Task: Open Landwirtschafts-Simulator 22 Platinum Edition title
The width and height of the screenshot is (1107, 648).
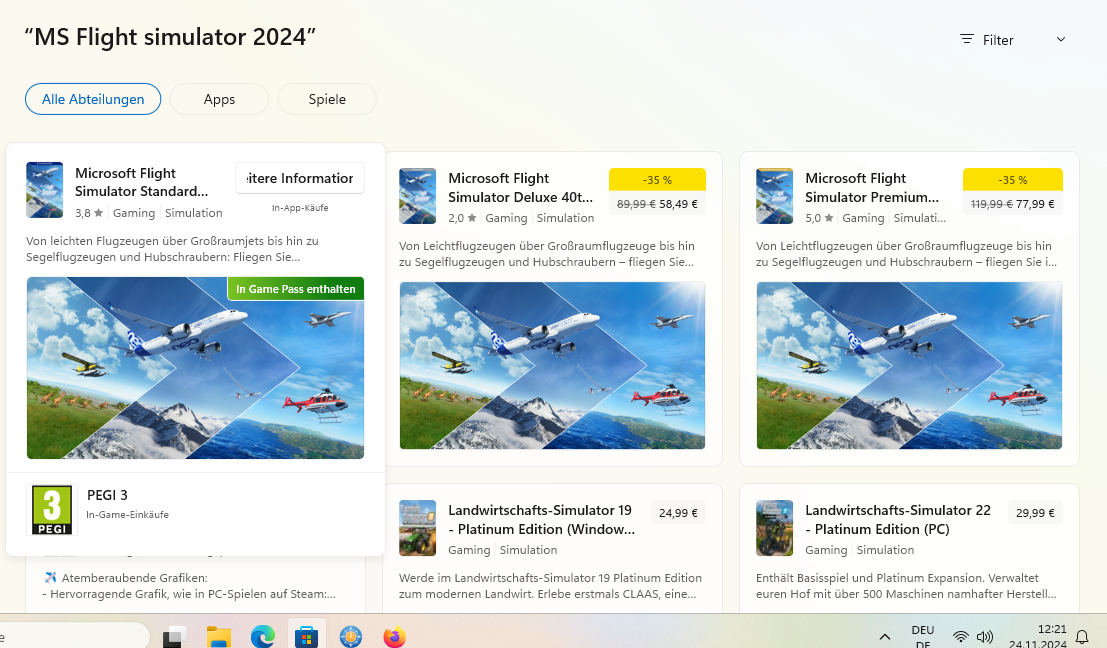Action: tap(898, 520)
